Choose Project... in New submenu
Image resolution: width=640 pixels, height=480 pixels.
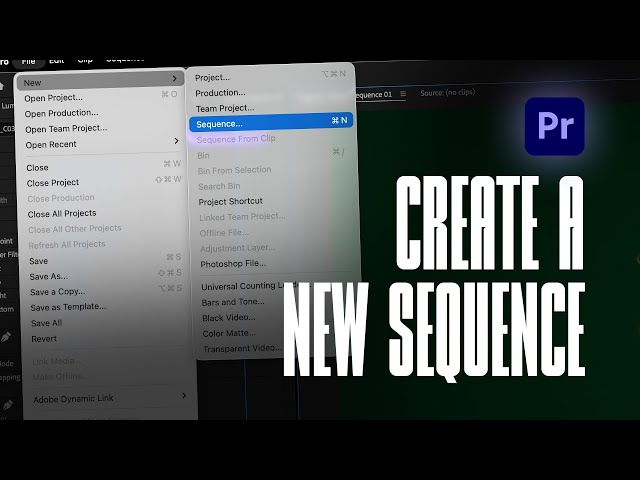click(x=212, y=78)
